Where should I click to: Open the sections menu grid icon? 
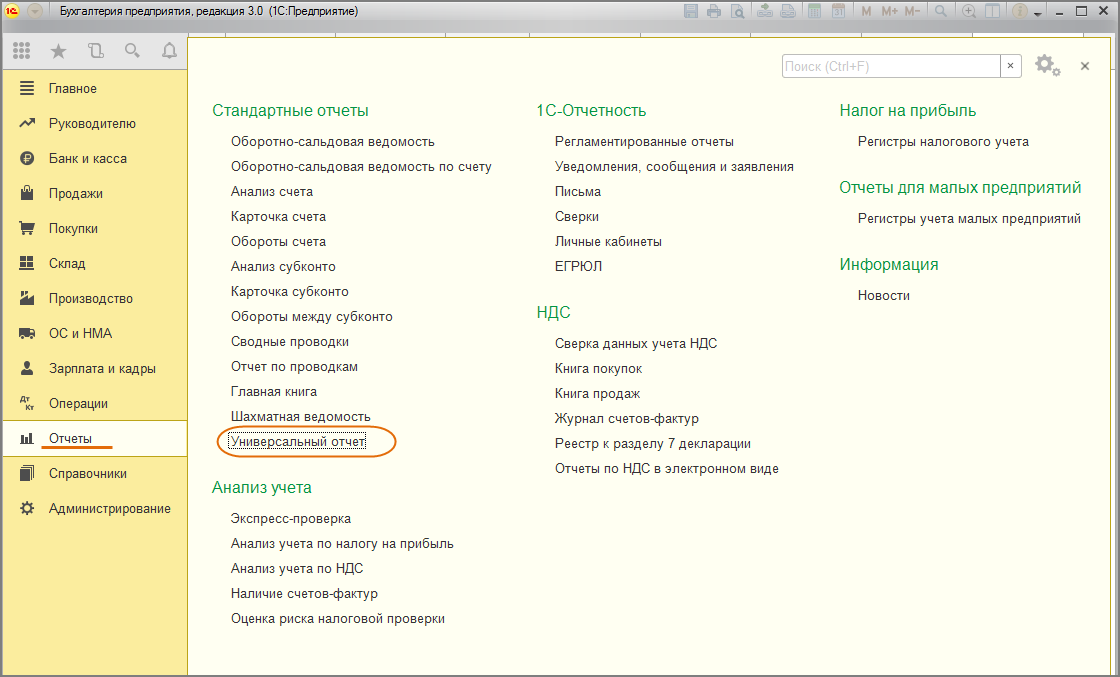pyautogui.click(x=21, y=51)
